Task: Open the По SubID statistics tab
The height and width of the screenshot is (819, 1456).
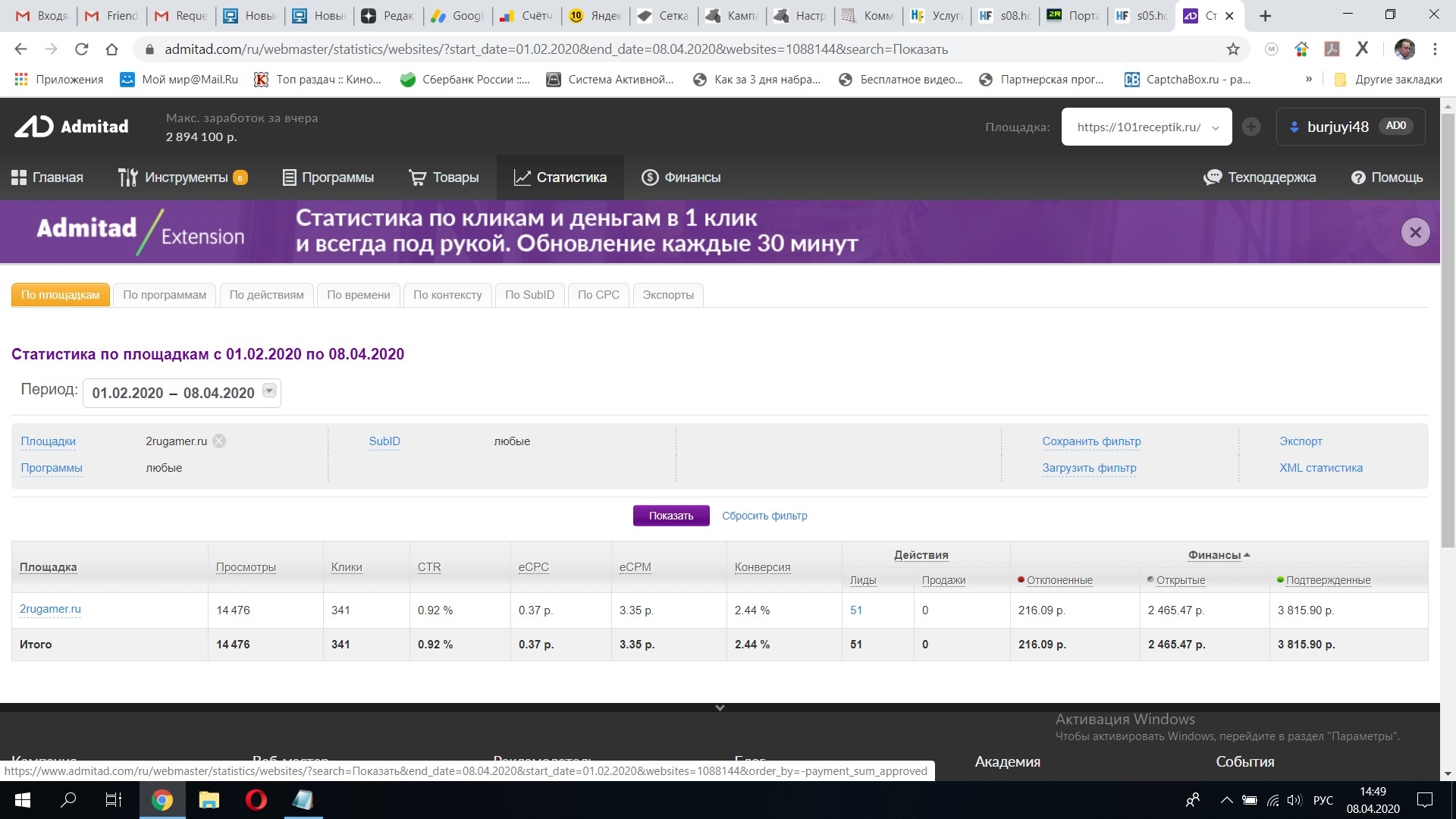Action: (529, 295)
